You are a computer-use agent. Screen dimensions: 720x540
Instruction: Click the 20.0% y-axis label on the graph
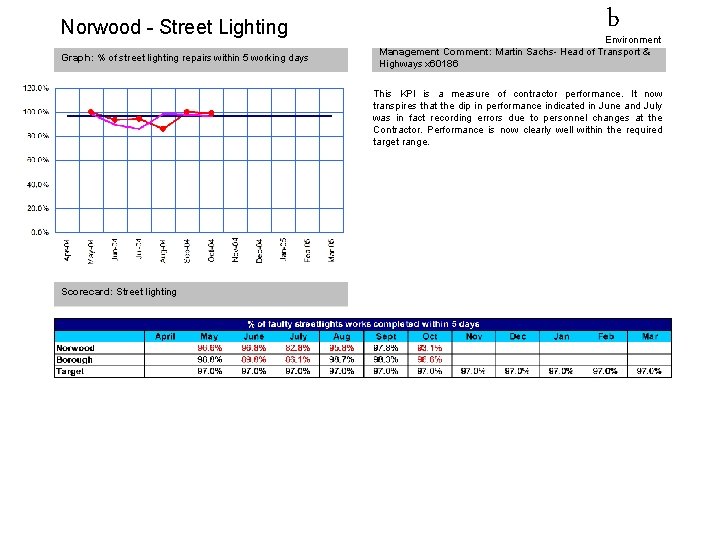tap(38, 208)
